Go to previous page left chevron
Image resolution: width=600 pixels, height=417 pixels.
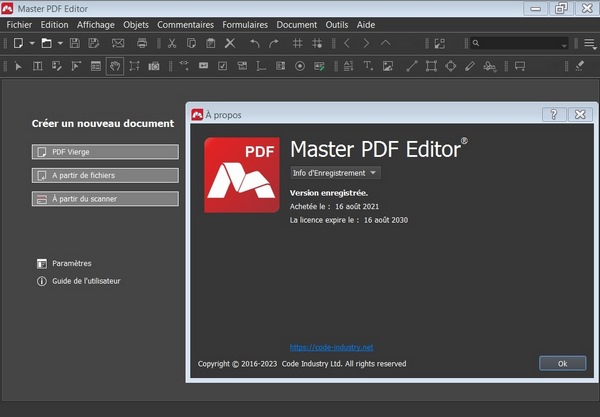pyautogui.click(x=347, y=43)
